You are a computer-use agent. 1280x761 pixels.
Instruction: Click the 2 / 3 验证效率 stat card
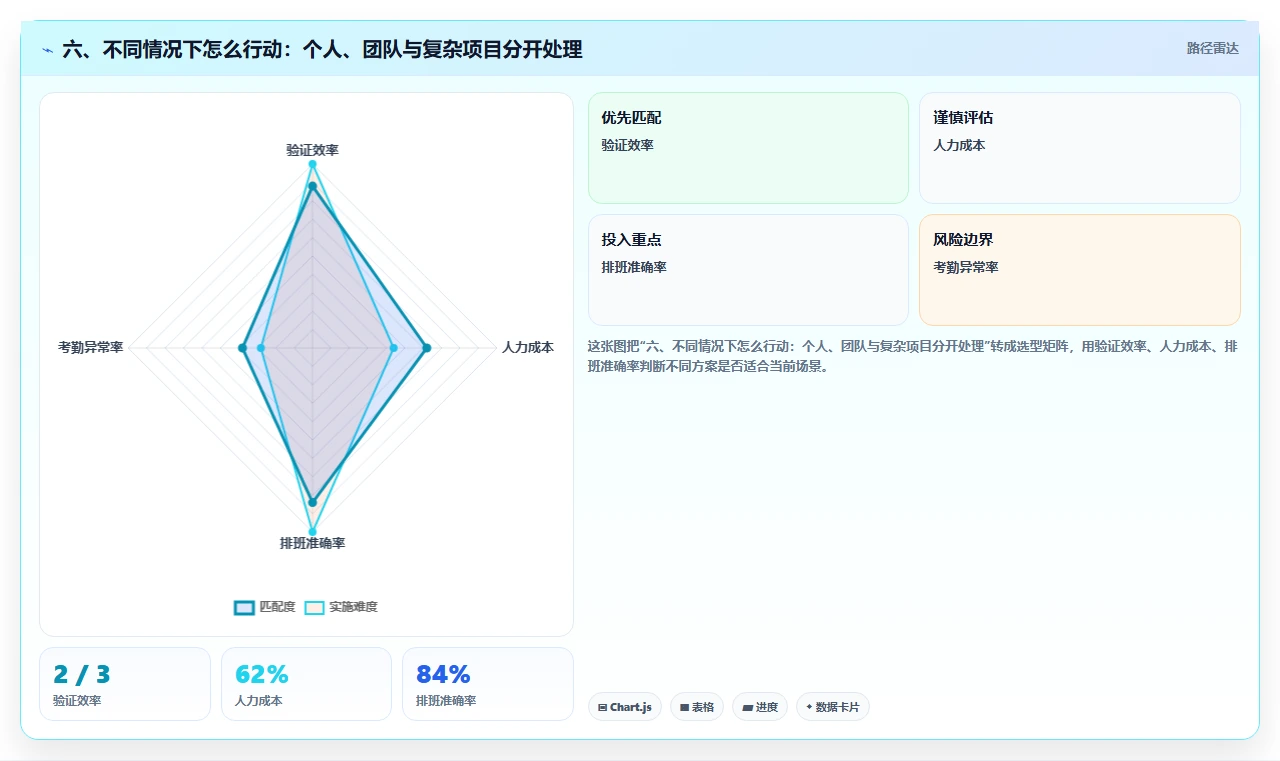point(125,684)
